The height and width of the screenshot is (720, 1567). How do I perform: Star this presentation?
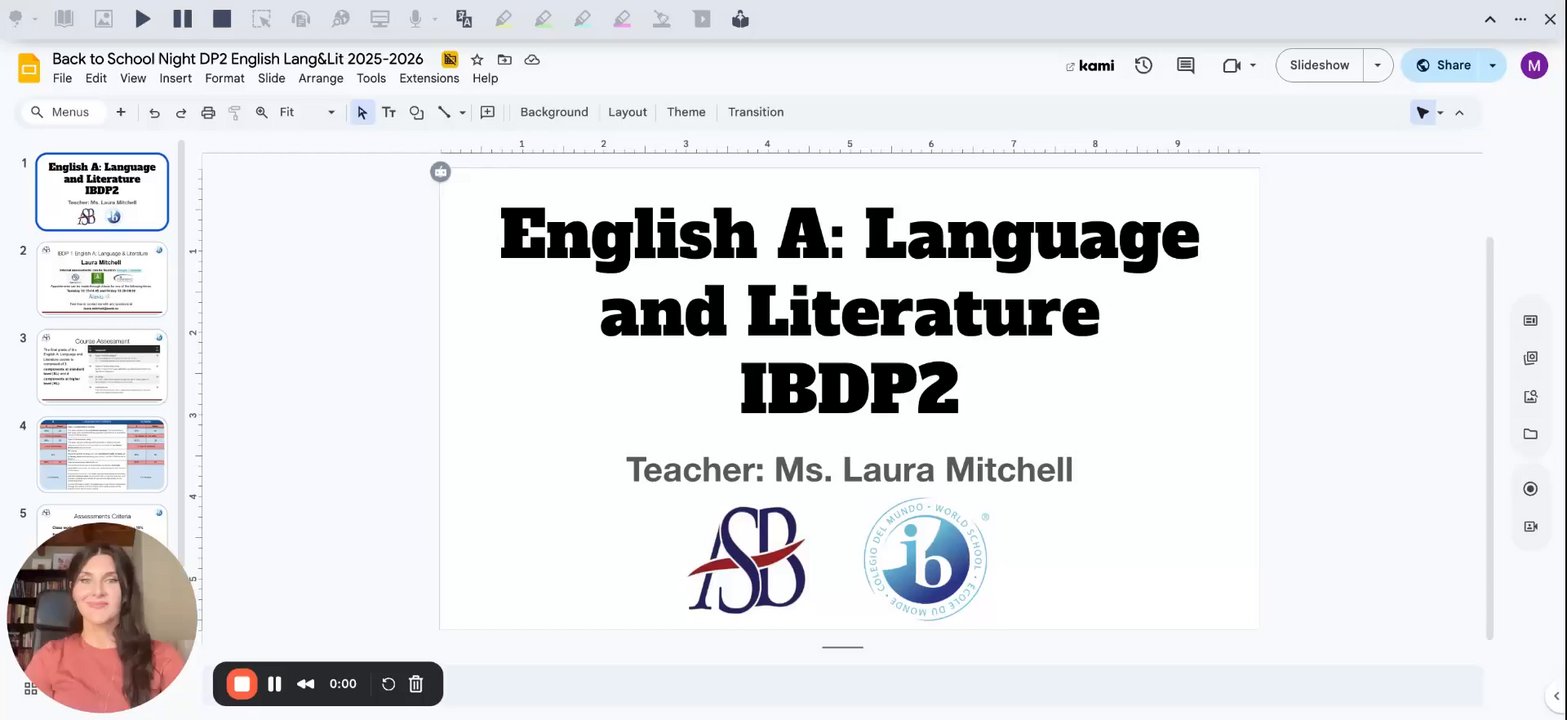[477, 60]
